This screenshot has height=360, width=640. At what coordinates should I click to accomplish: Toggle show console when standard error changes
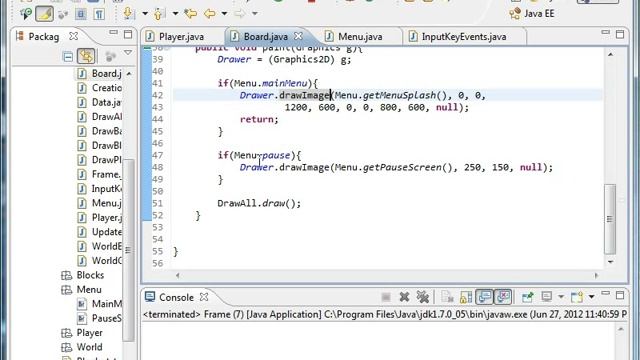coord(503,297)
